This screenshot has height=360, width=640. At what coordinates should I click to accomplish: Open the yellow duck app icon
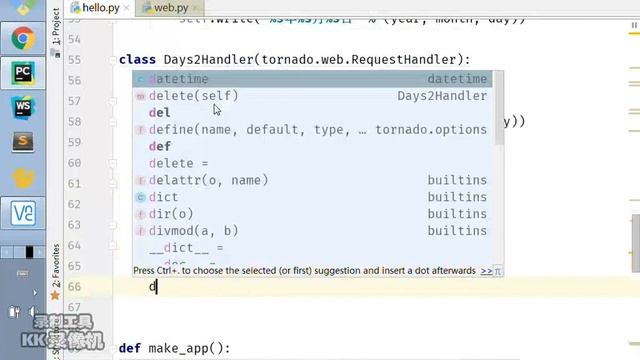point(23,178)
